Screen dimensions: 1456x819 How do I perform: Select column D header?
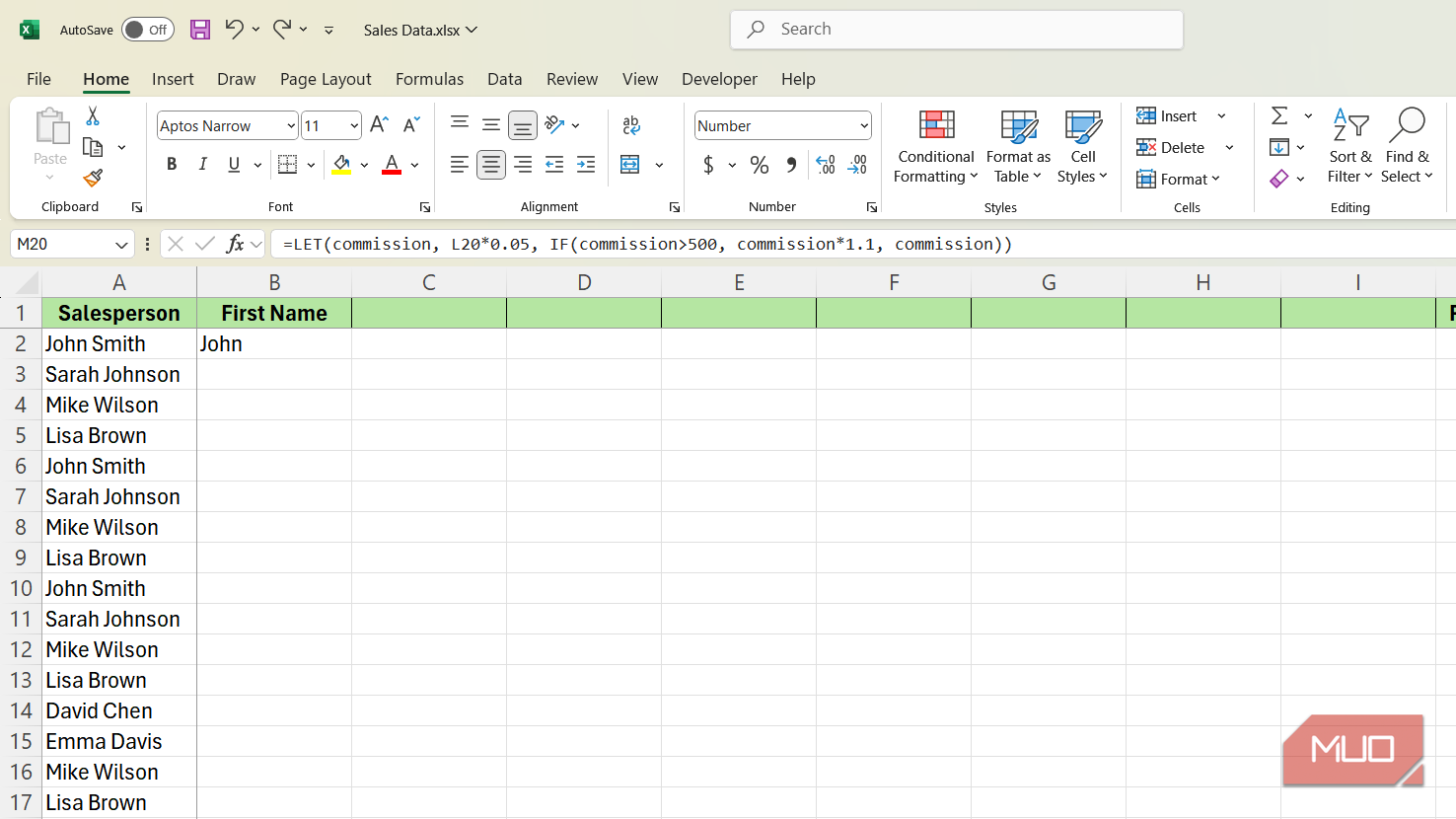584,282
